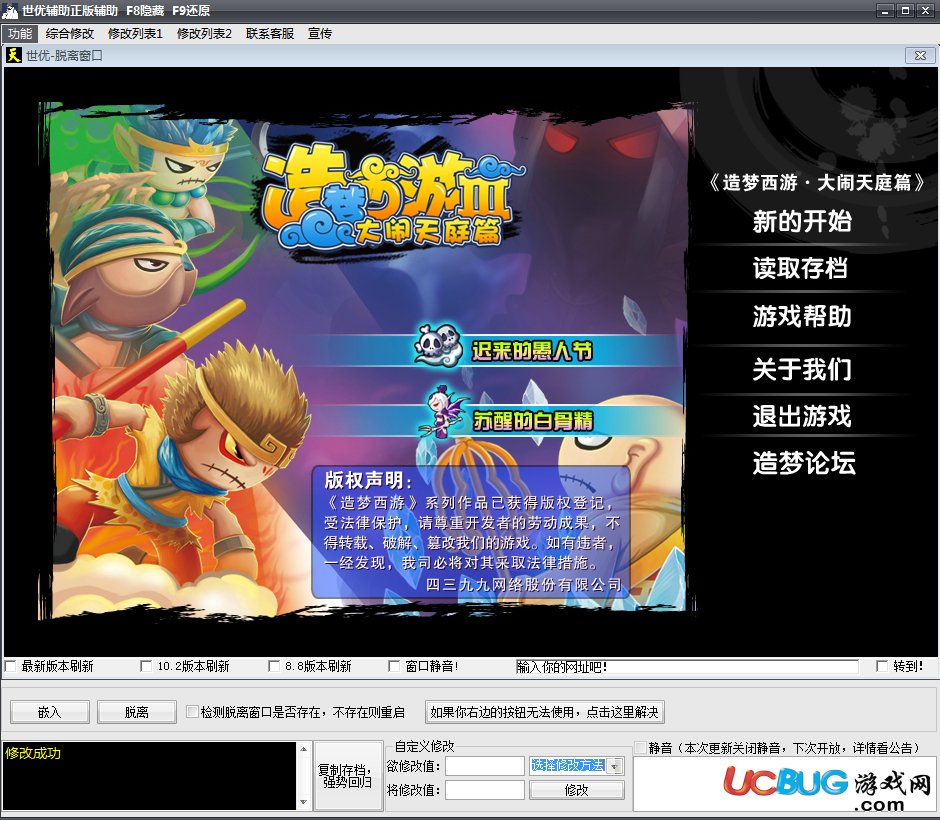Select the 修改列表2 tab
Image resolution: width=940 pixels, height=820 pixels.
coord(204,34)
